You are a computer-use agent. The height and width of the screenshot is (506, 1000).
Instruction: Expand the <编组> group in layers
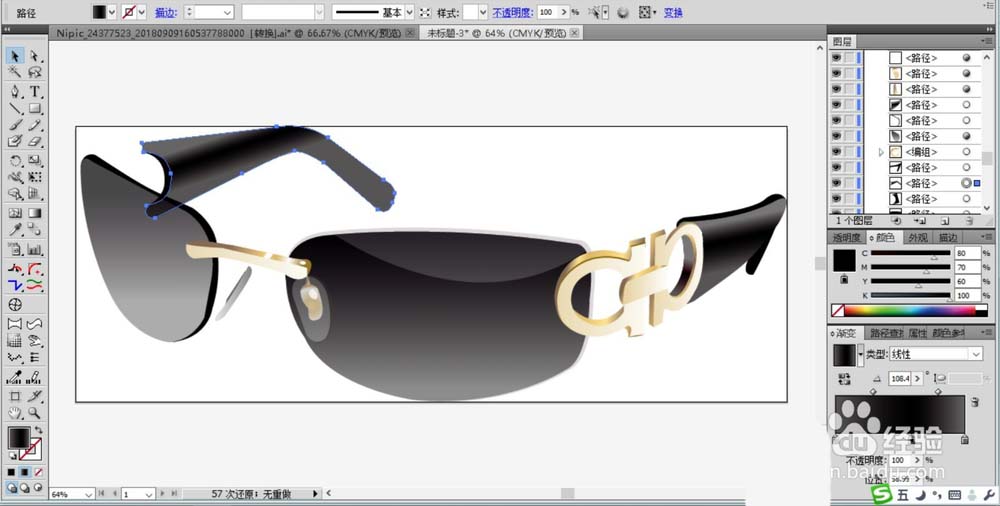click(x=881, y=152)
